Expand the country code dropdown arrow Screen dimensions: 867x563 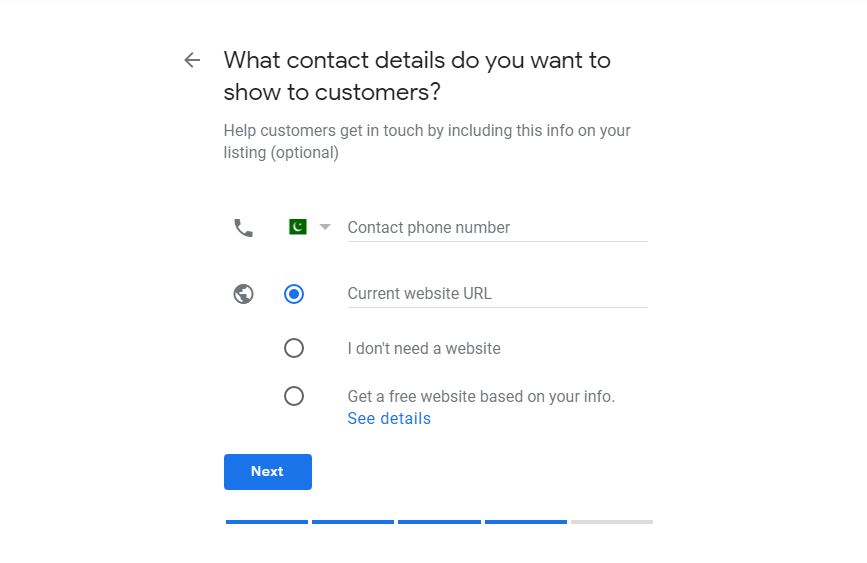coord(324,227)
